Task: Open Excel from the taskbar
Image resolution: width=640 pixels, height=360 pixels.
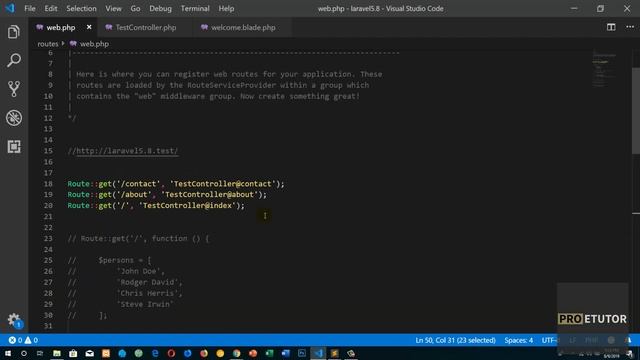Action: [269, 353]
